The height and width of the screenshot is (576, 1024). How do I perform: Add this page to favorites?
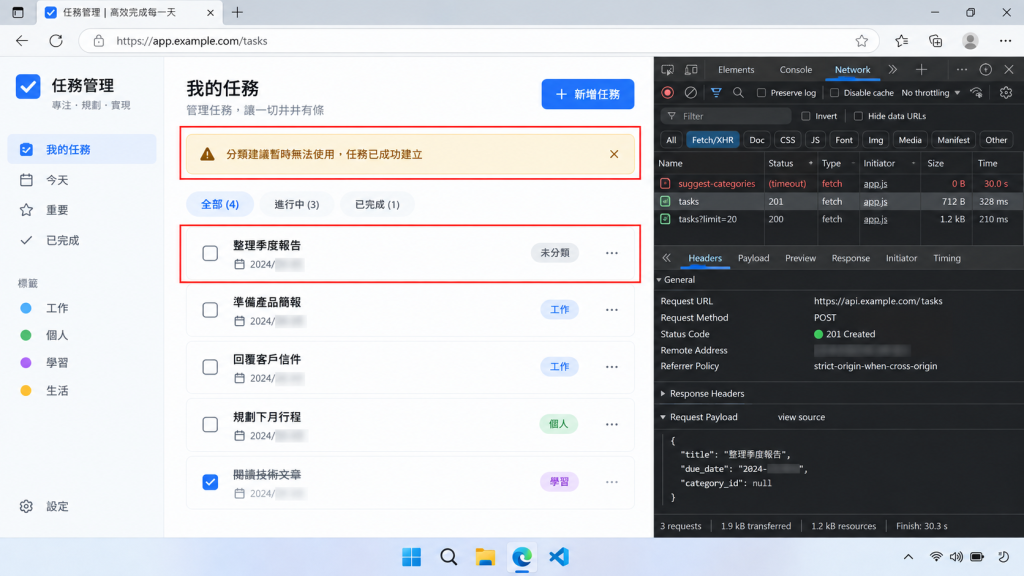[862, 41]
